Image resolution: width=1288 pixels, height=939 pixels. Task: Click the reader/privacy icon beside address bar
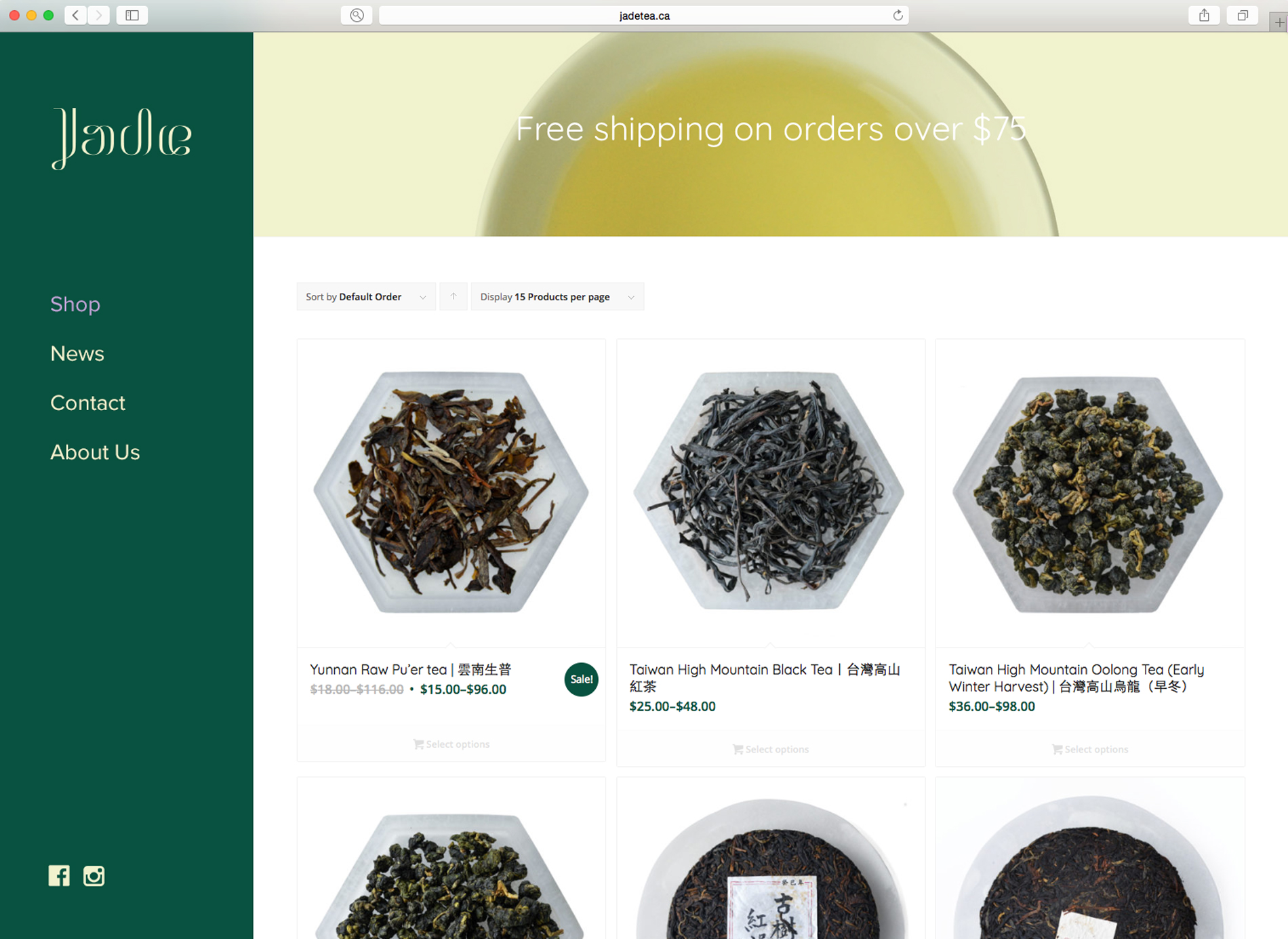pos(357,15)
